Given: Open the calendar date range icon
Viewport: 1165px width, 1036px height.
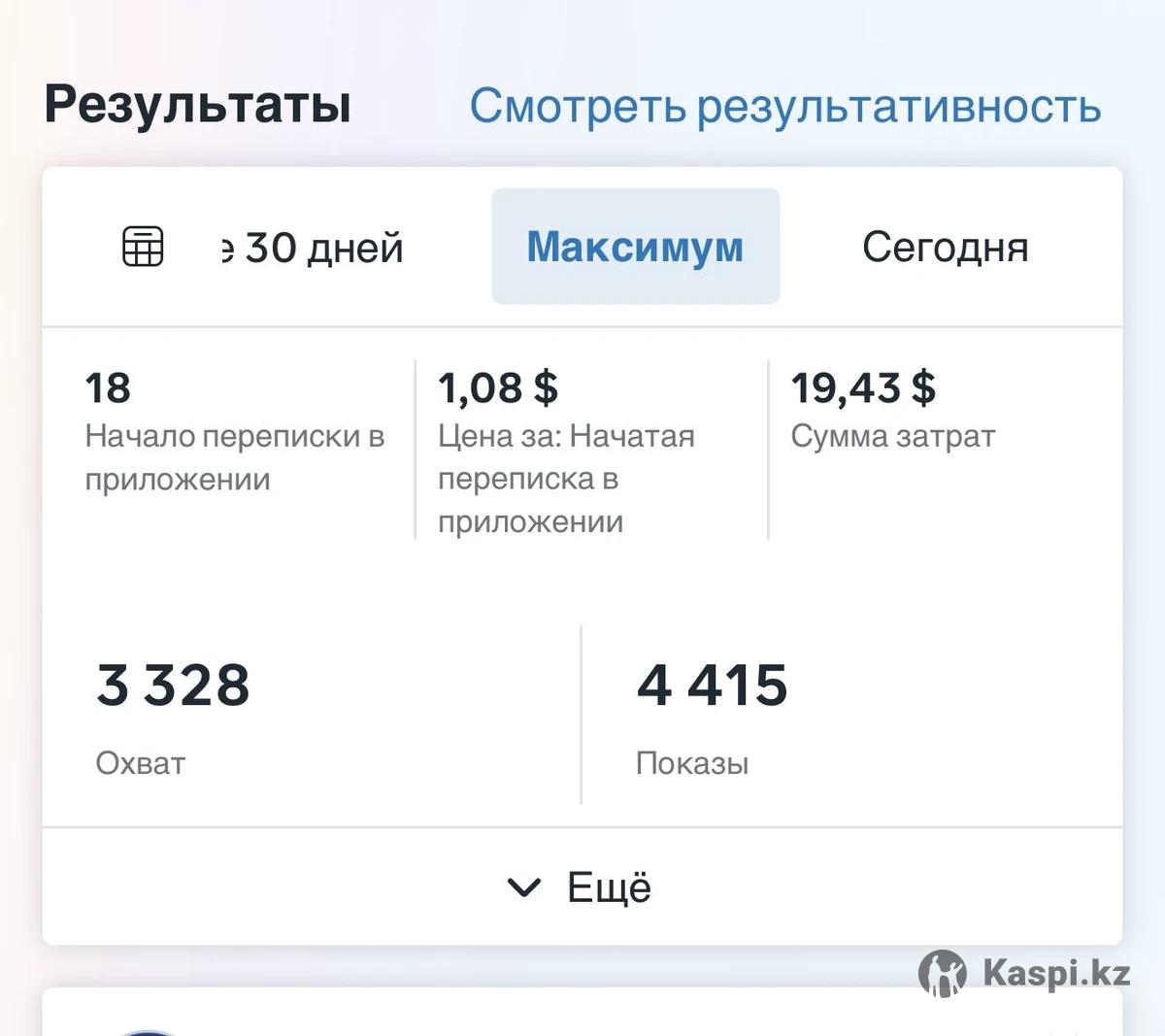Looking at the screenshot, I should pyautogui.click(x=143, y=247).
